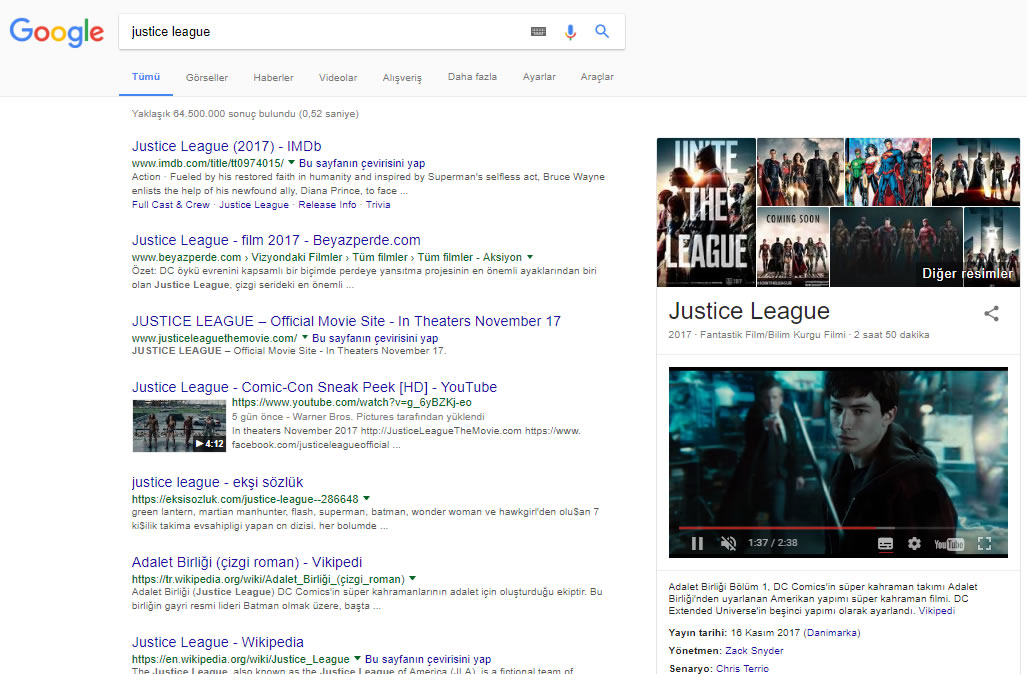Open Justice League (2017) - IMDb result
1027x674 pixels.
pos(227,146)
